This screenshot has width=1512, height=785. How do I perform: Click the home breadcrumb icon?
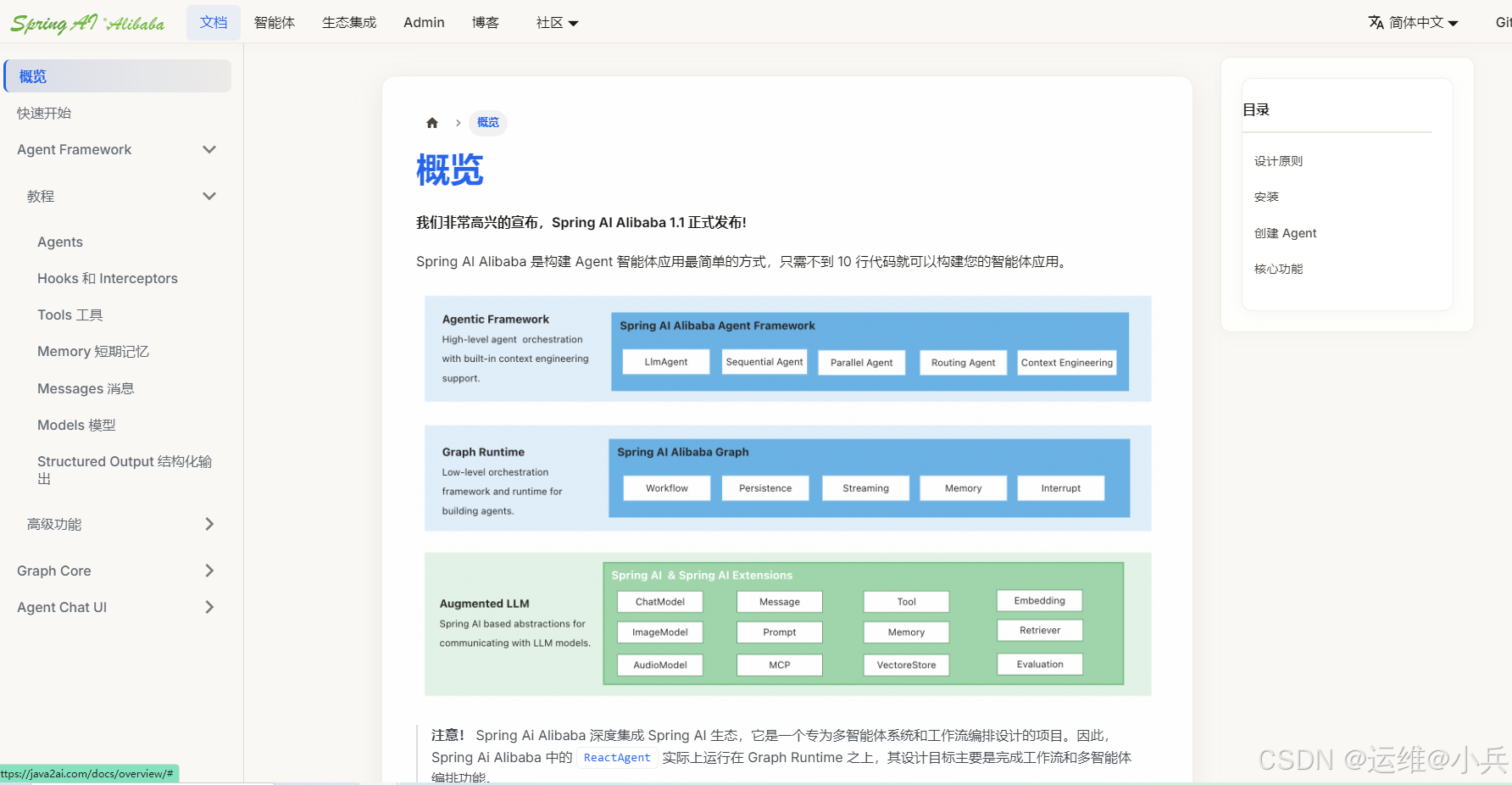pos(432,123)
